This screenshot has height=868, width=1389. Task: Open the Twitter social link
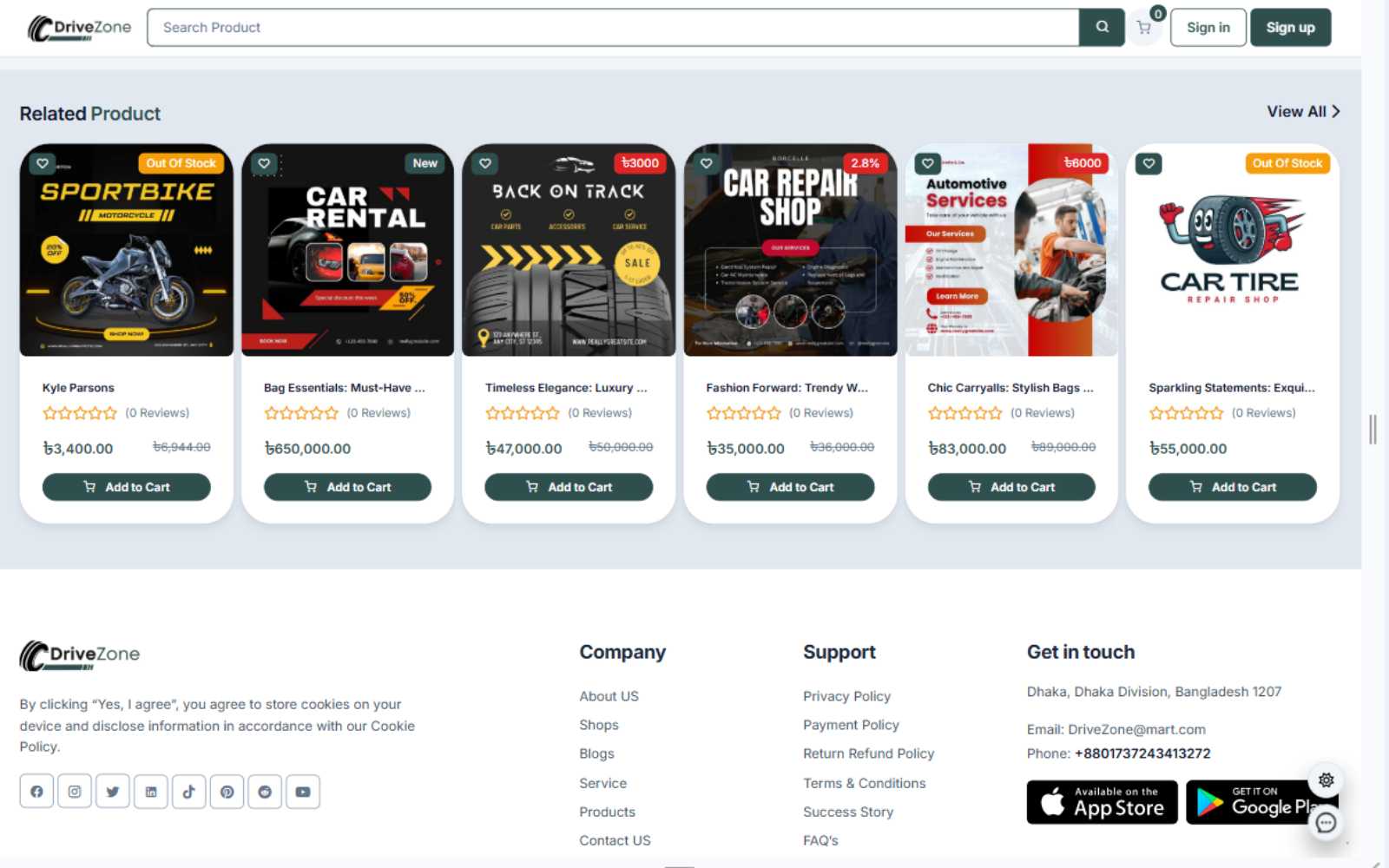113,792
